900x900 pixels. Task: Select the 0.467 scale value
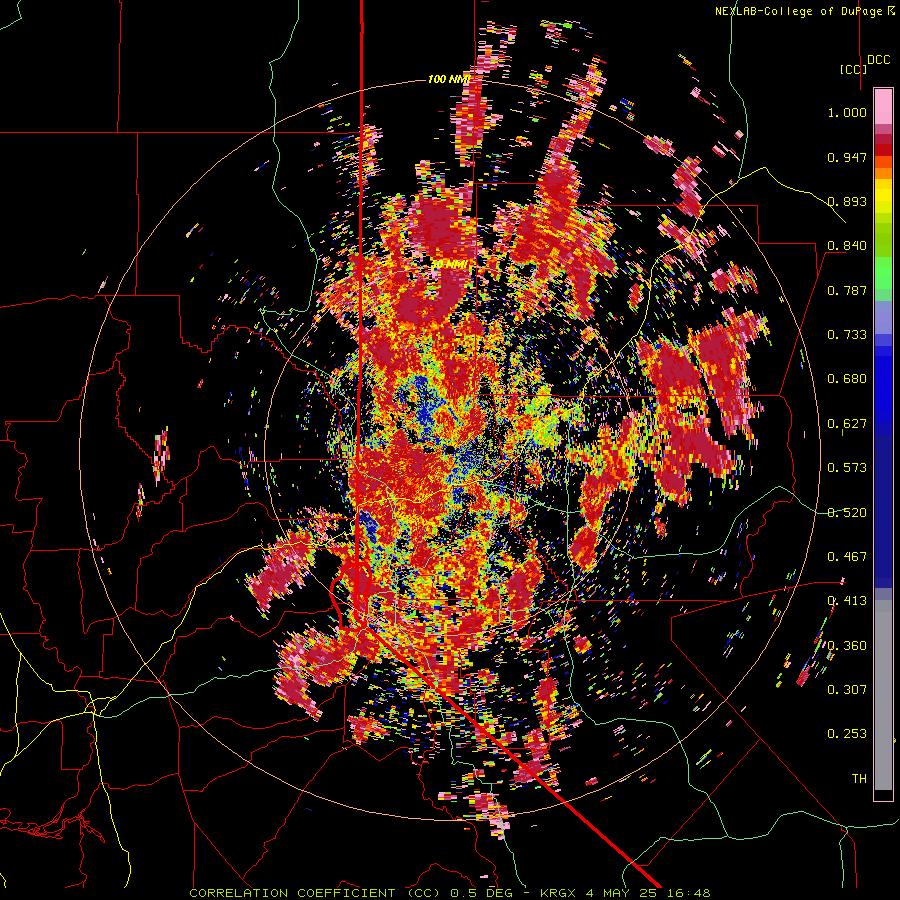pos(847,557)
